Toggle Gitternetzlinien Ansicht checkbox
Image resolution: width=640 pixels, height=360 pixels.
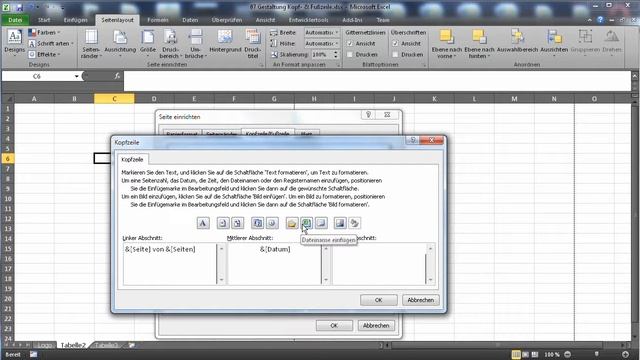(x=350, y=43)
